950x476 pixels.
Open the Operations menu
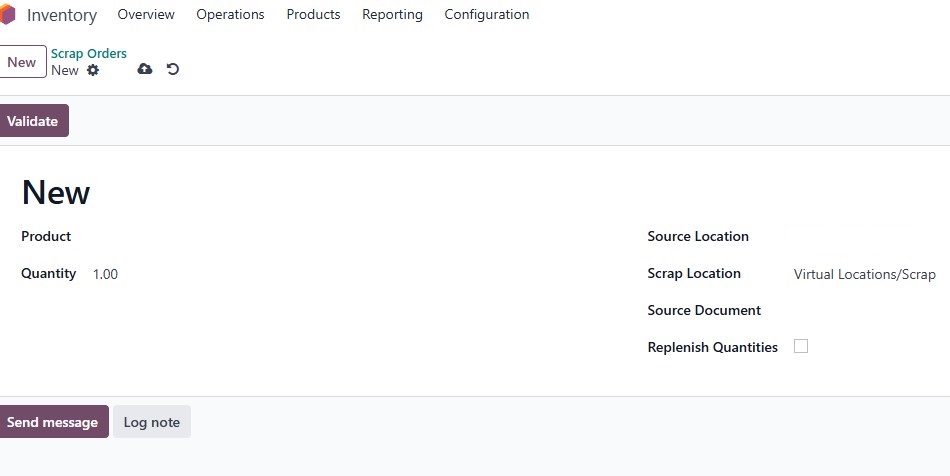[x=230, y=15]
